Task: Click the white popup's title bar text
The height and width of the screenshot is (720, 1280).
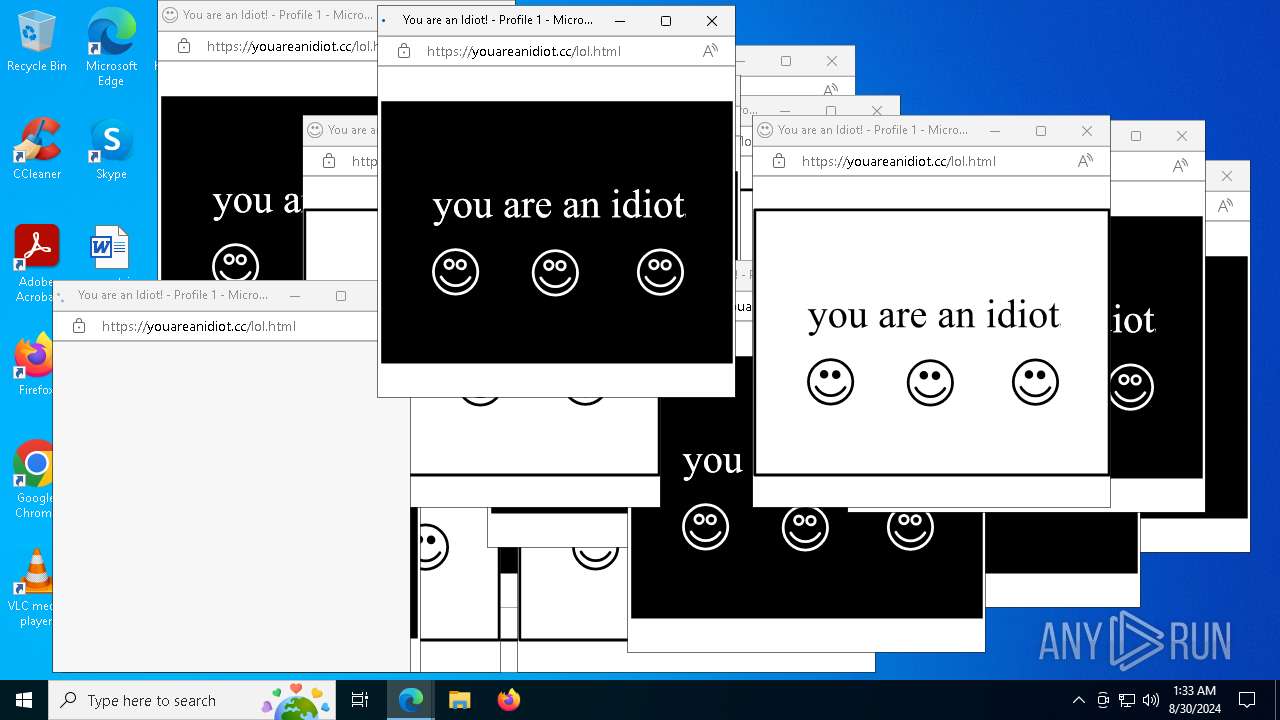Action: (x=872, y=130)
